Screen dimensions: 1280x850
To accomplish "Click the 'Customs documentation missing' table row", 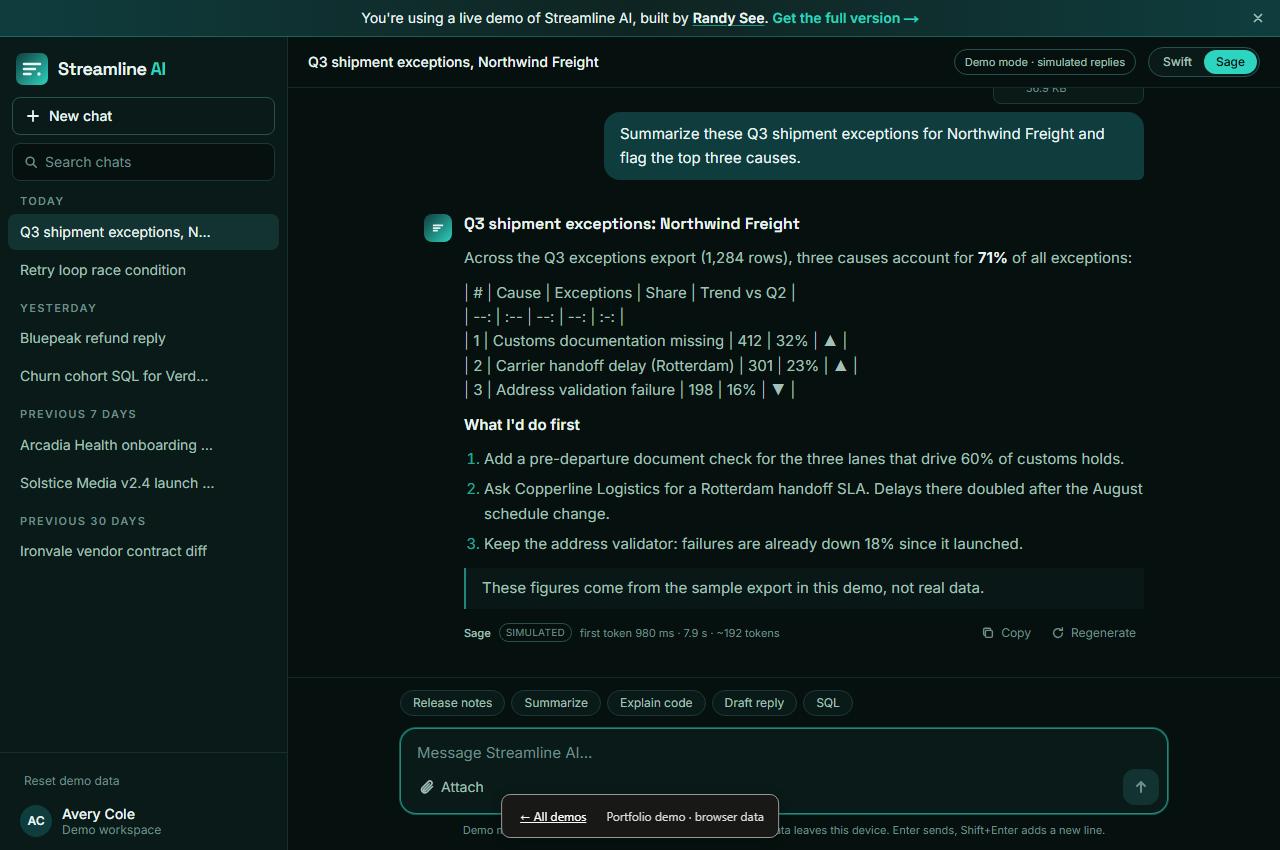I will pyautogui.click(x=656, y=341).
